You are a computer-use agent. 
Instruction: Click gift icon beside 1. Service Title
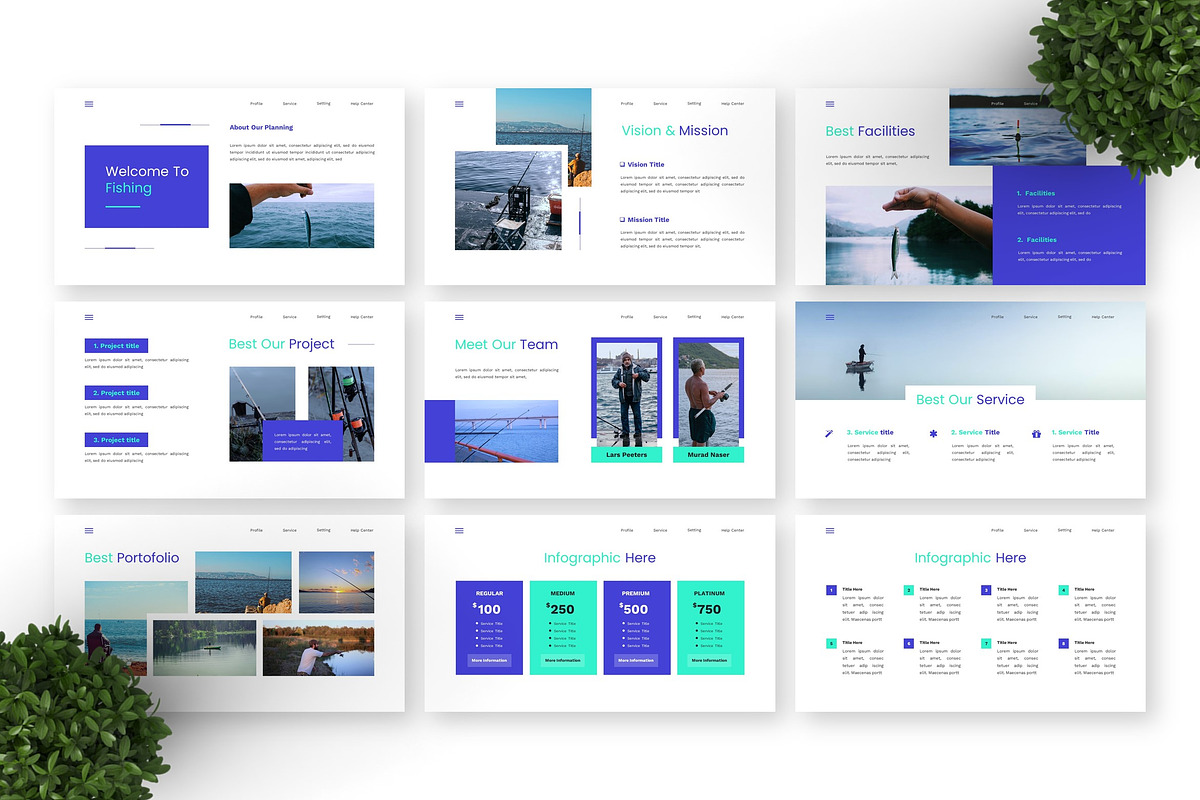[1036, 434]
